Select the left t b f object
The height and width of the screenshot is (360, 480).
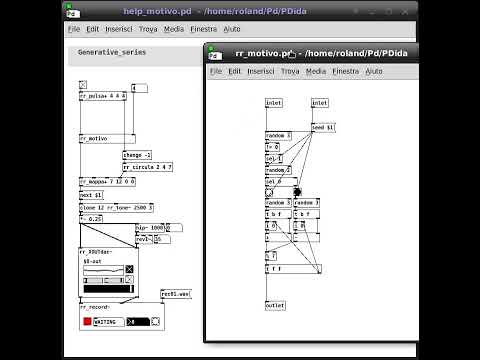point(278,214)
